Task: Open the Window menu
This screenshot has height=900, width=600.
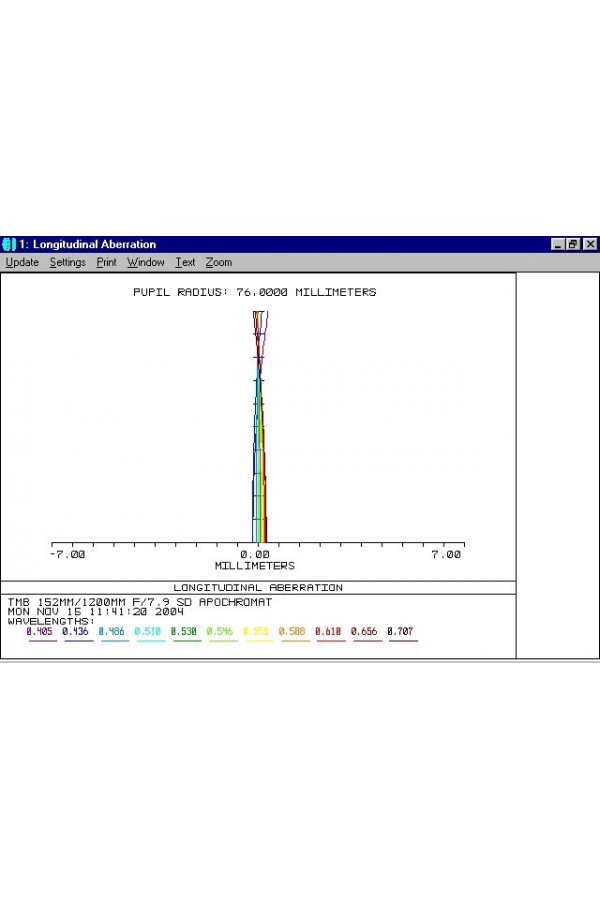Action: tap(146, 262)
